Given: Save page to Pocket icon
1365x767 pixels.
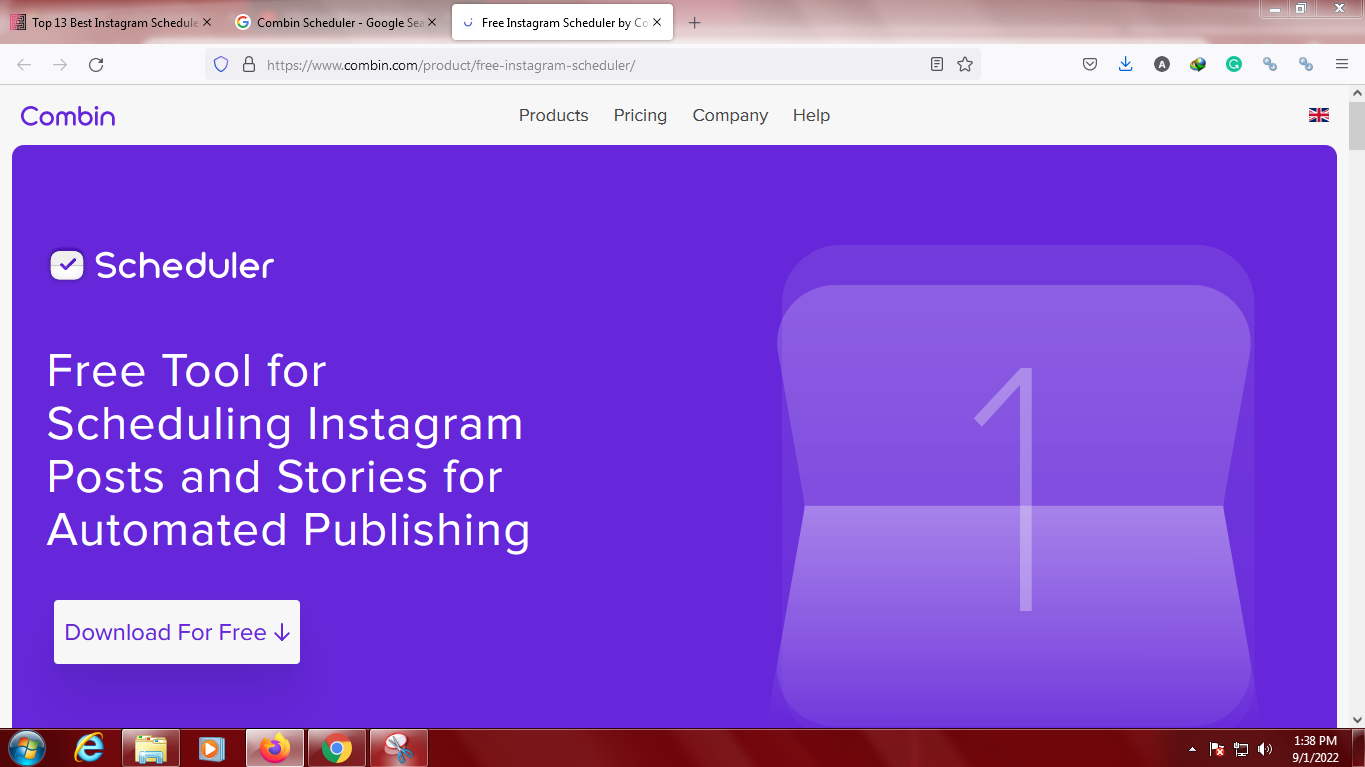Looking at the screenshot, I should (1090, 64).
